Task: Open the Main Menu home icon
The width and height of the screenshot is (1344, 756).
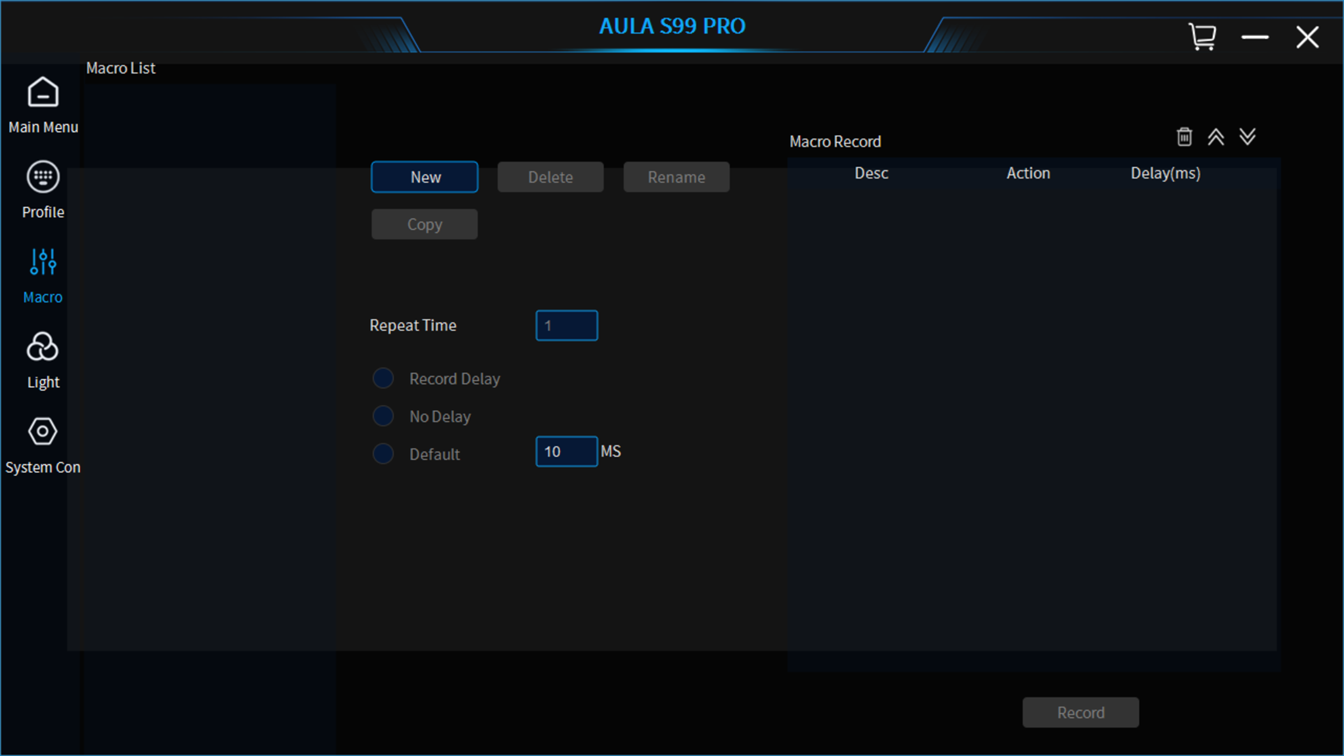Action: [43, 93]
